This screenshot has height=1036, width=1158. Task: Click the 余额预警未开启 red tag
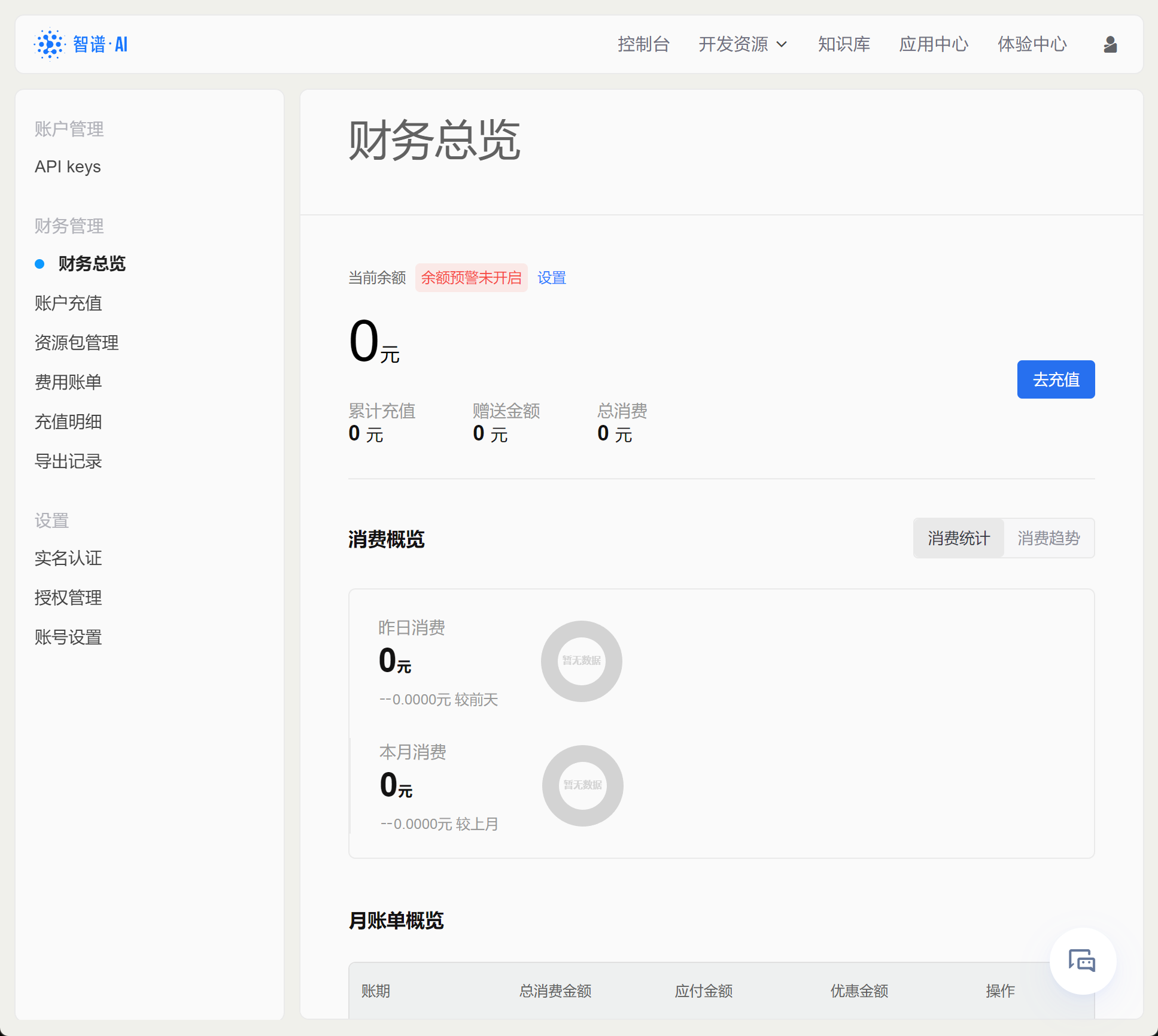(x=471, y=278)
